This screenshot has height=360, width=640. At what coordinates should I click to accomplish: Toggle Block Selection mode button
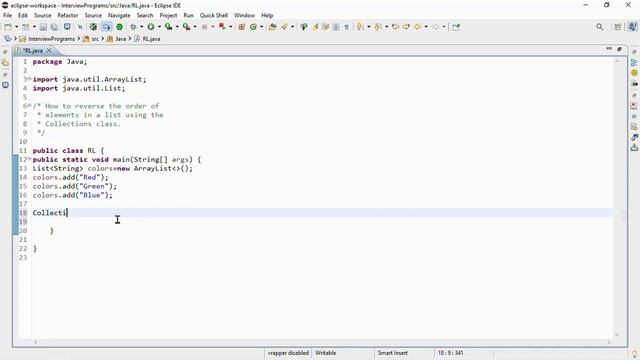[x=336, y=27]
